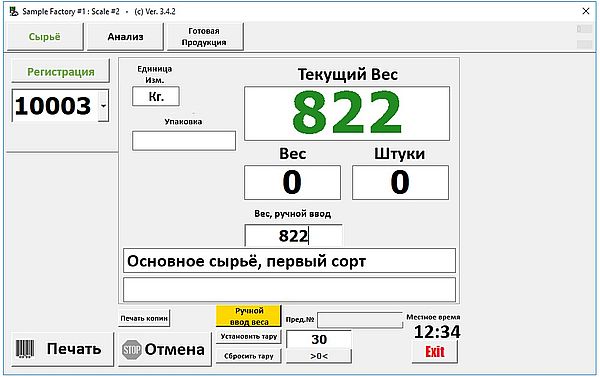Image resolution: width=600 pixels, height=377 pixels.
Task: Open the Готовая Продукция tab
Action: pos(205,36)
